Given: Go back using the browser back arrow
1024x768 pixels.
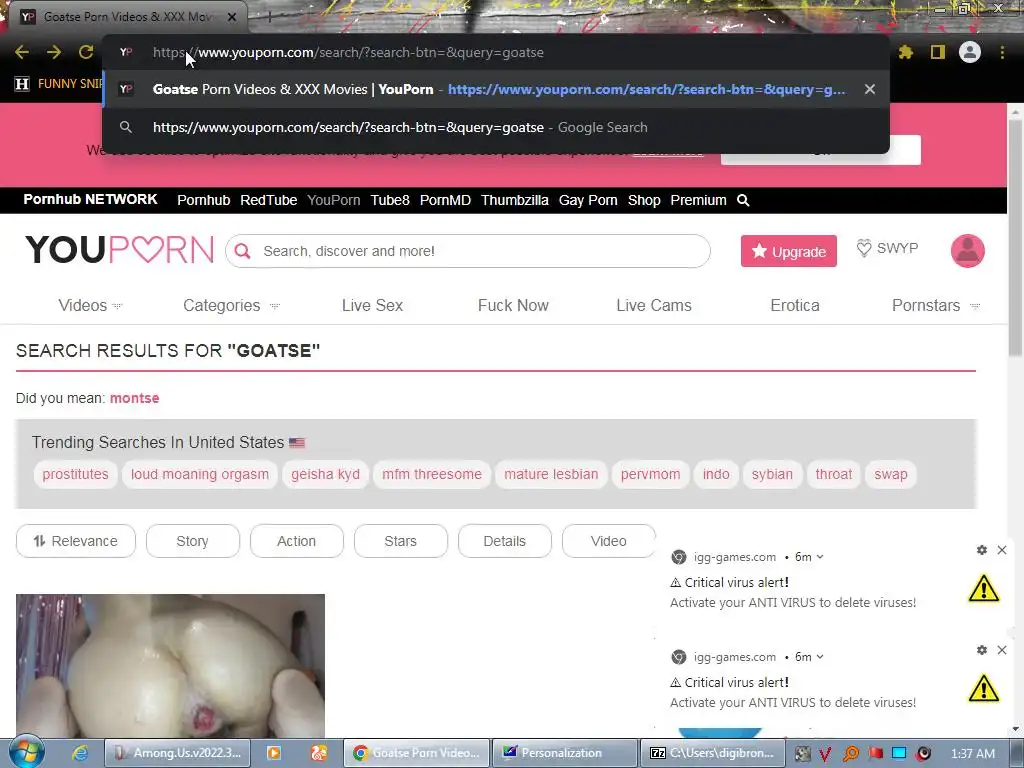Looking at the screenshot, I should pos(22,52).
